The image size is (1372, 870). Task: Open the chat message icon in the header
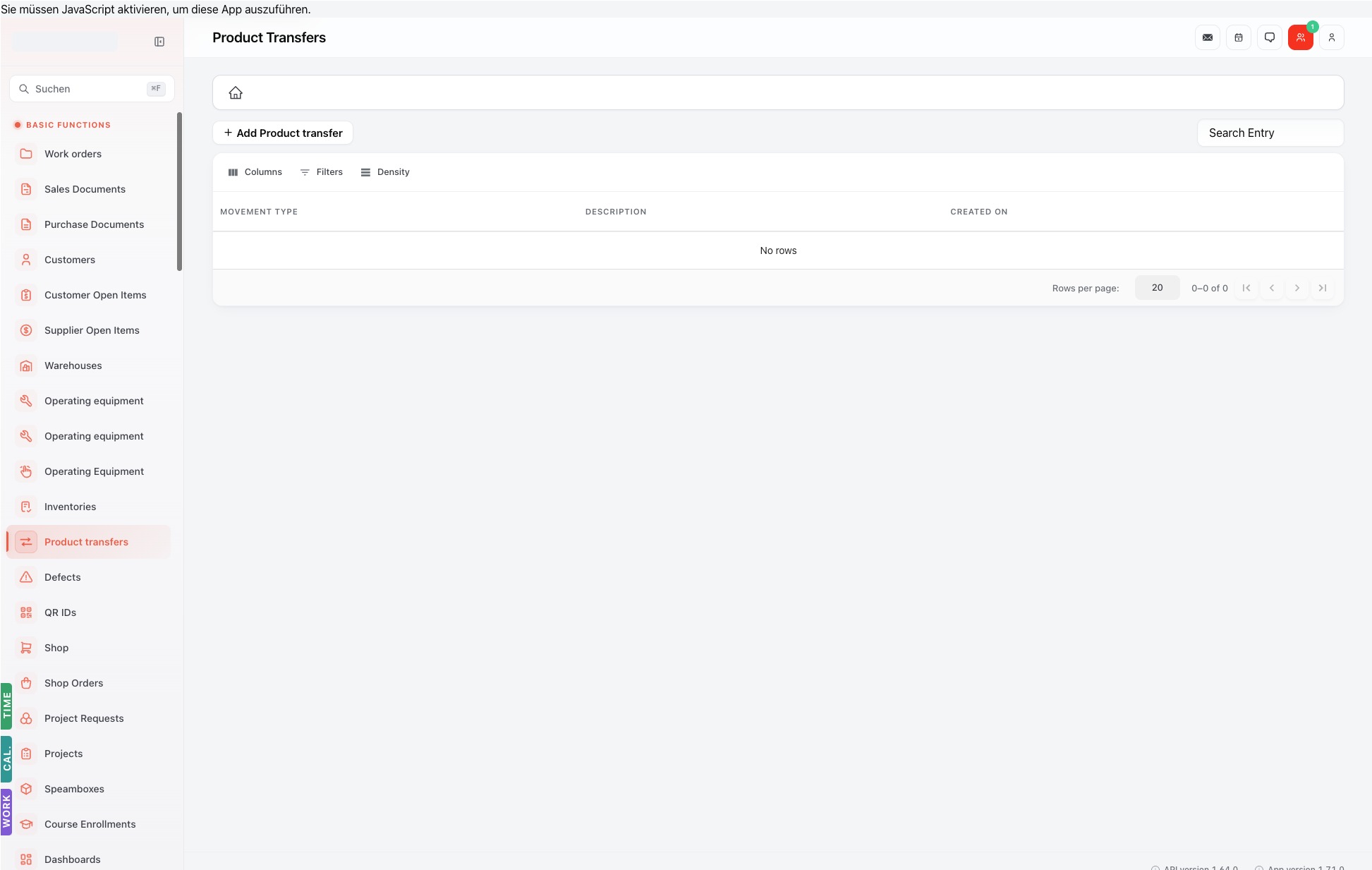tap(1270, 37)
